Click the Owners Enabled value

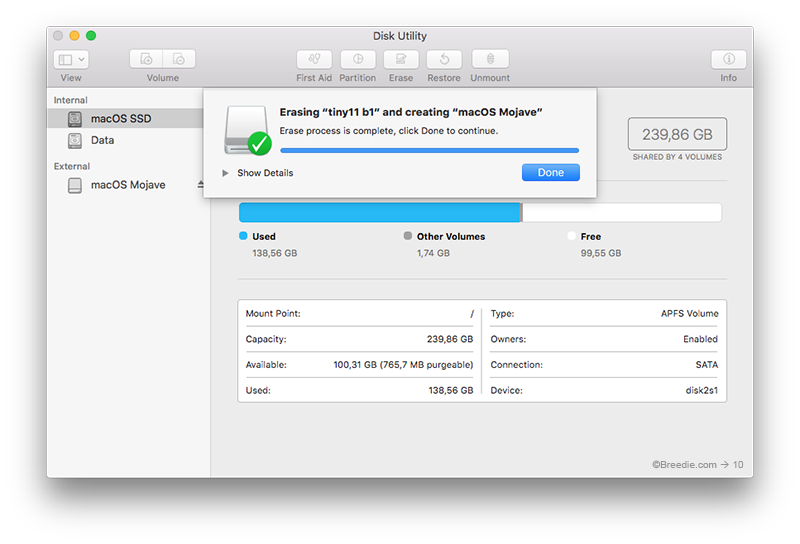pyautogui.click(x=701, y=339)
